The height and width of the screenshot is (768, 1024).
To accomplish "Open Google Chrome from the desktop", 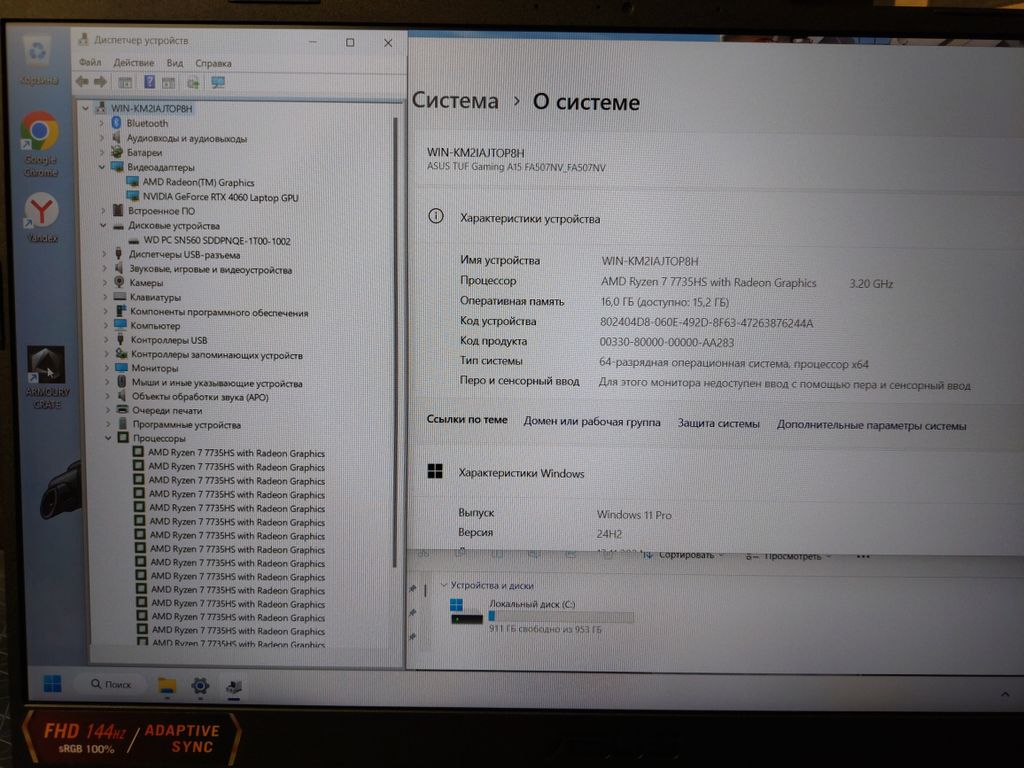I will pyautogui.click(x=40, y=132).
